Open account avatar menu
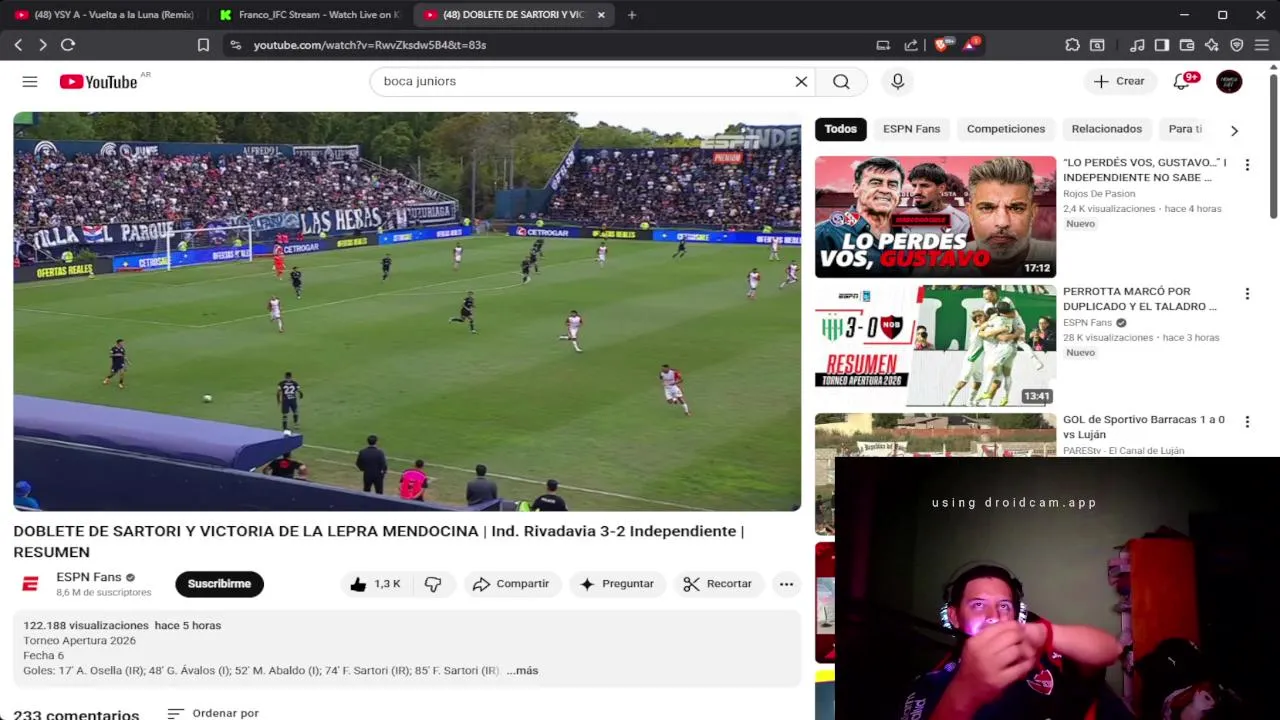 (x=1229, y=82)
